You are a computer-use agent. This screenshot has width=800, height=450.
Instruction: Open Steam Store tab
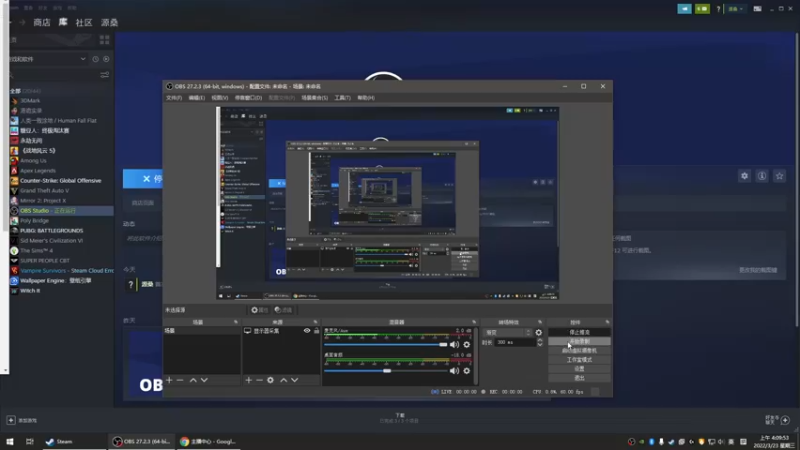tap(42, 22)
